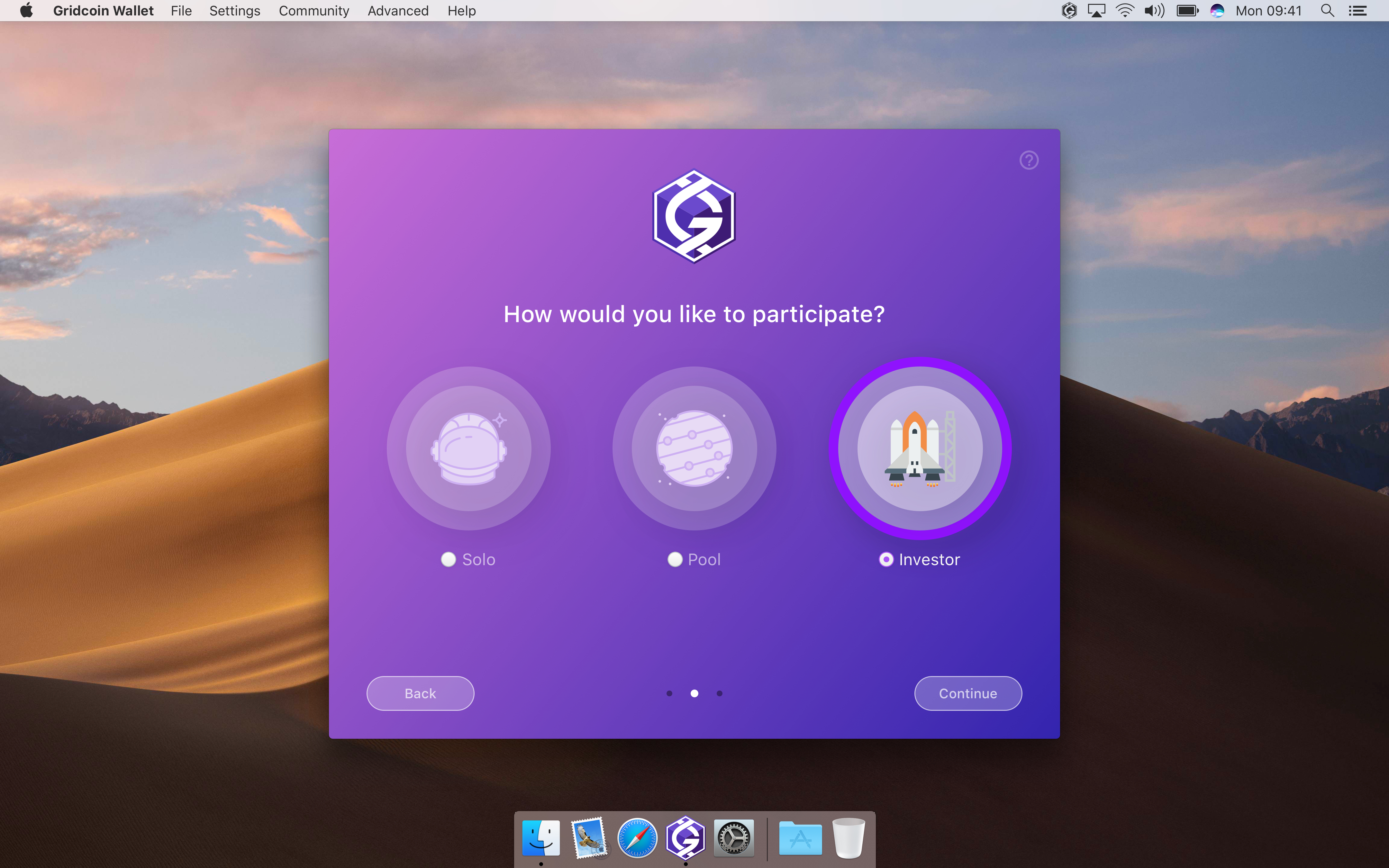Open the volume control in menu bar

click(1154, 11)
